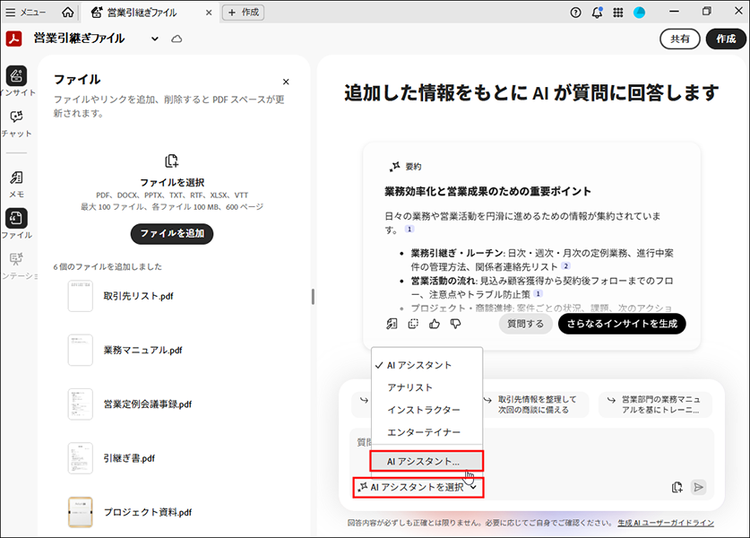The image size is (750, 538).
Task: Copy the summary with the copy icon
Action: (x=413, y=323)
